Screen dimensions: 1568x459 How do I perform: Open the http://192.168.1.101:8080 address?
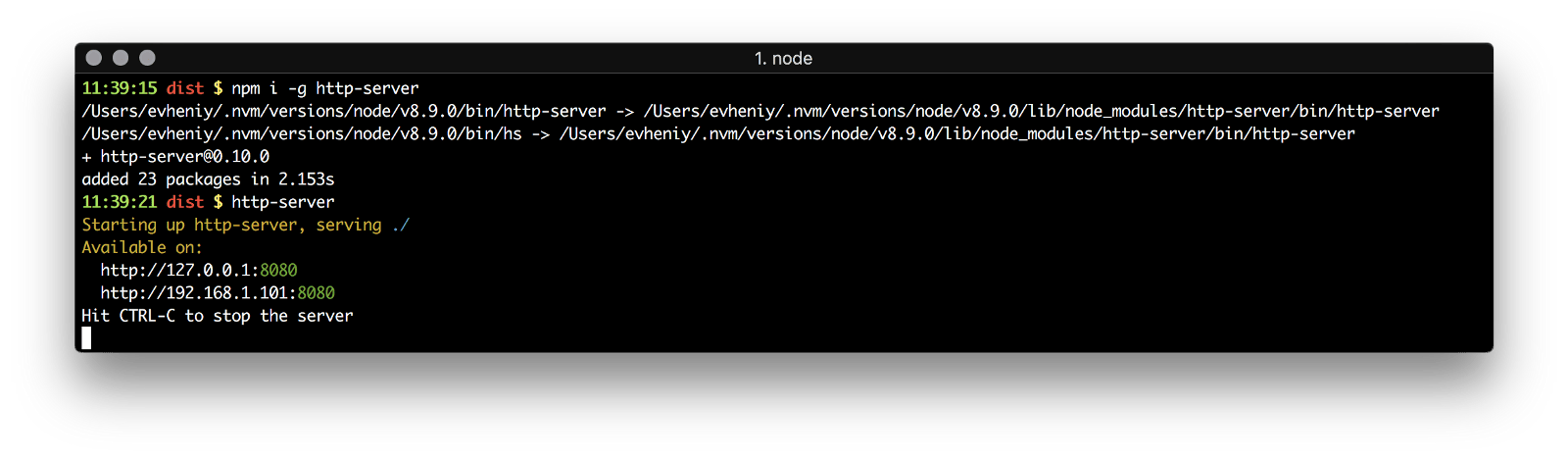click(x=217, y=293)
